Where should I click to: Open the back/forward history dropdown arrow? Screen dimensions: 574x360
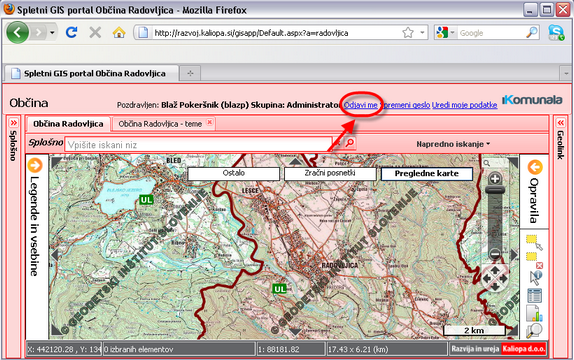pyautogui.click(x=52, y=33)
